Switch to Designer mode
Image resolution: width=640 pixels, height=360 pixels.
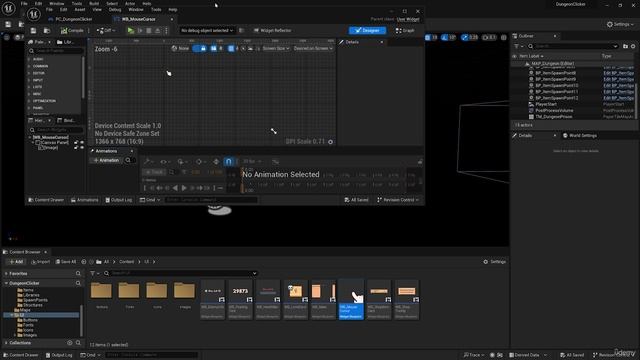point(367,30)
